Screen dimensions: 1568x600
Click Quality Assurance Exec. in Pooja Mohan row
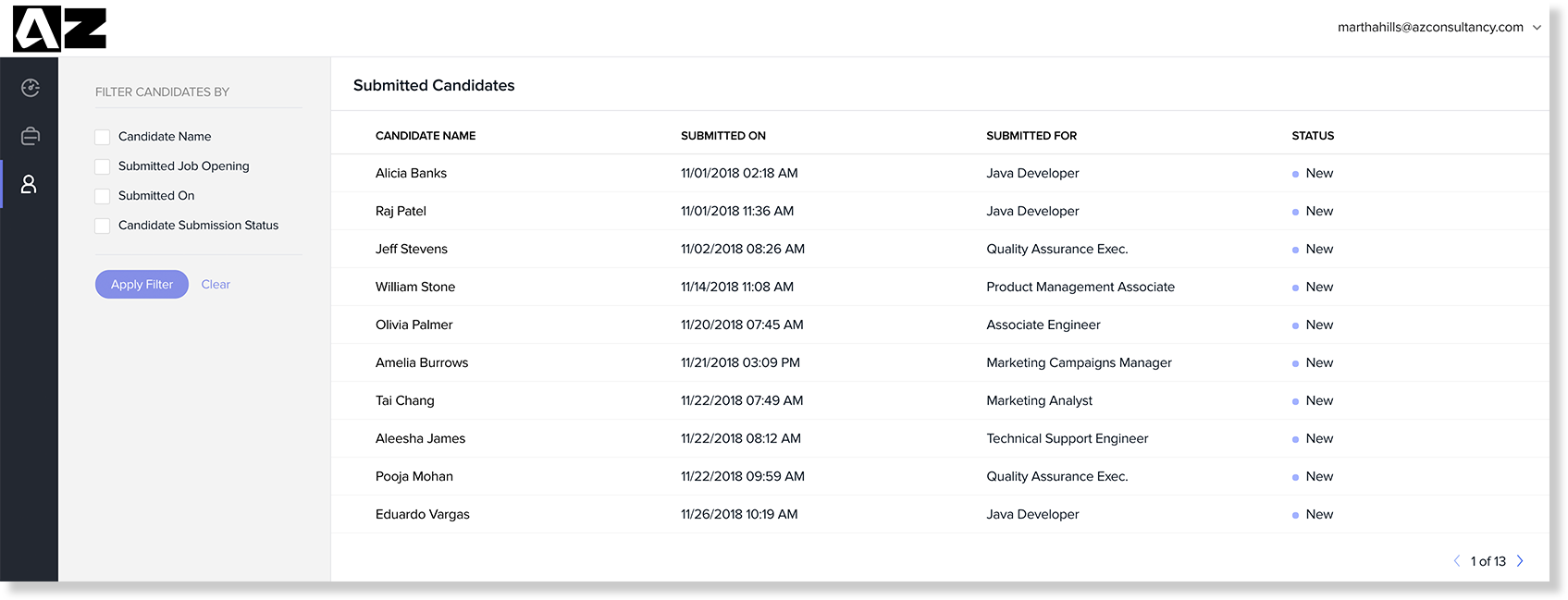click(x=1057, y=476)
